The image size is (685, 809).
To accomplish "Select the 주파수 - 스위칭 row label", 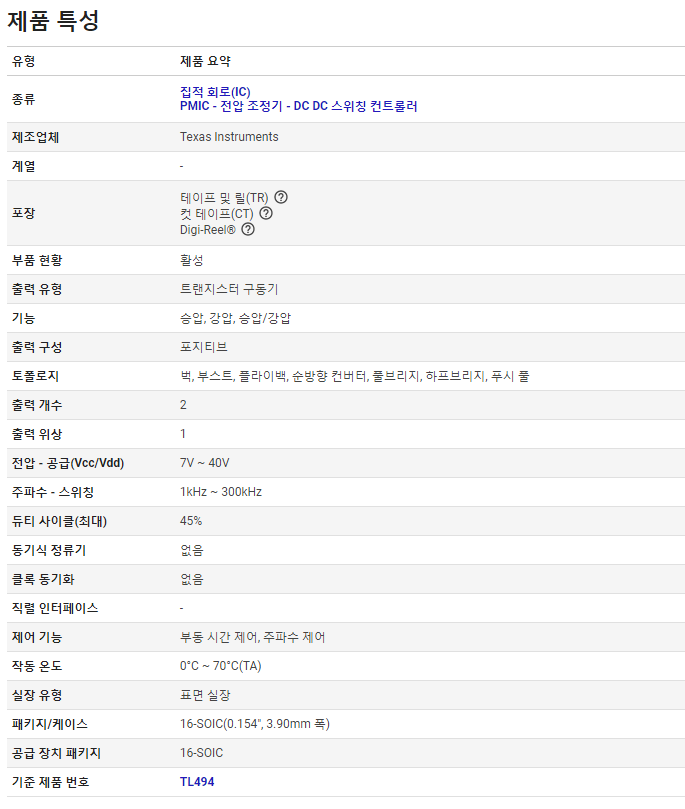I will click(x=53, y=492).
